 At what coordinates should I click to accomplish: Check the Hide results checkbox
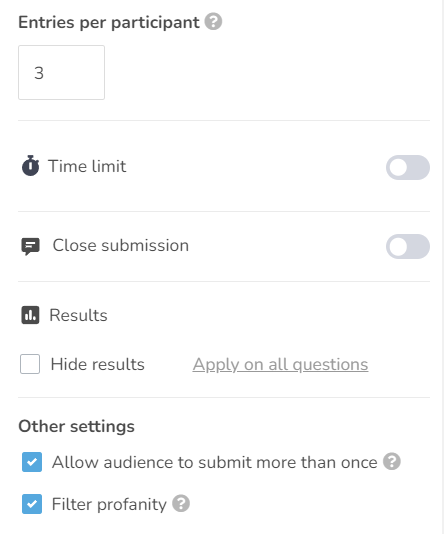coord(30,364)
